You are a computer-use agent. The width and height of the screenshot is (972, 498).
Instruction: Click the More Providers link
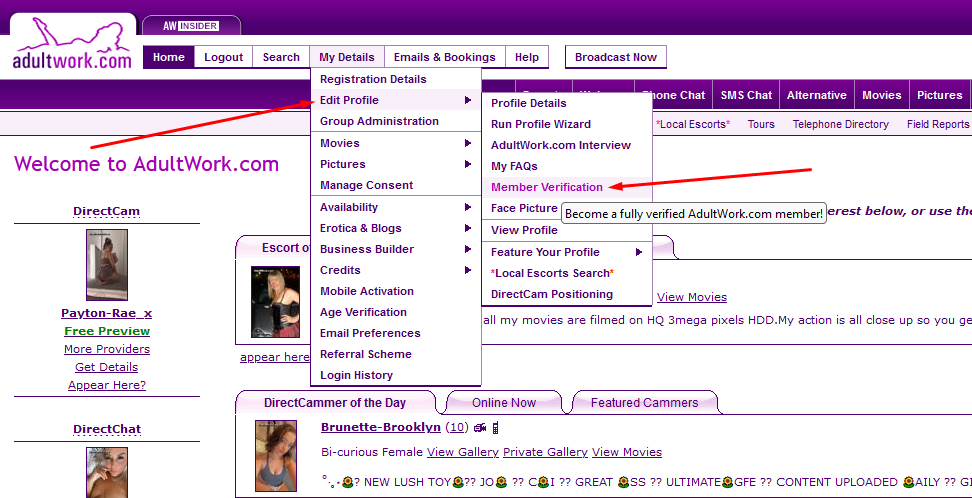(x=107, y=349)
